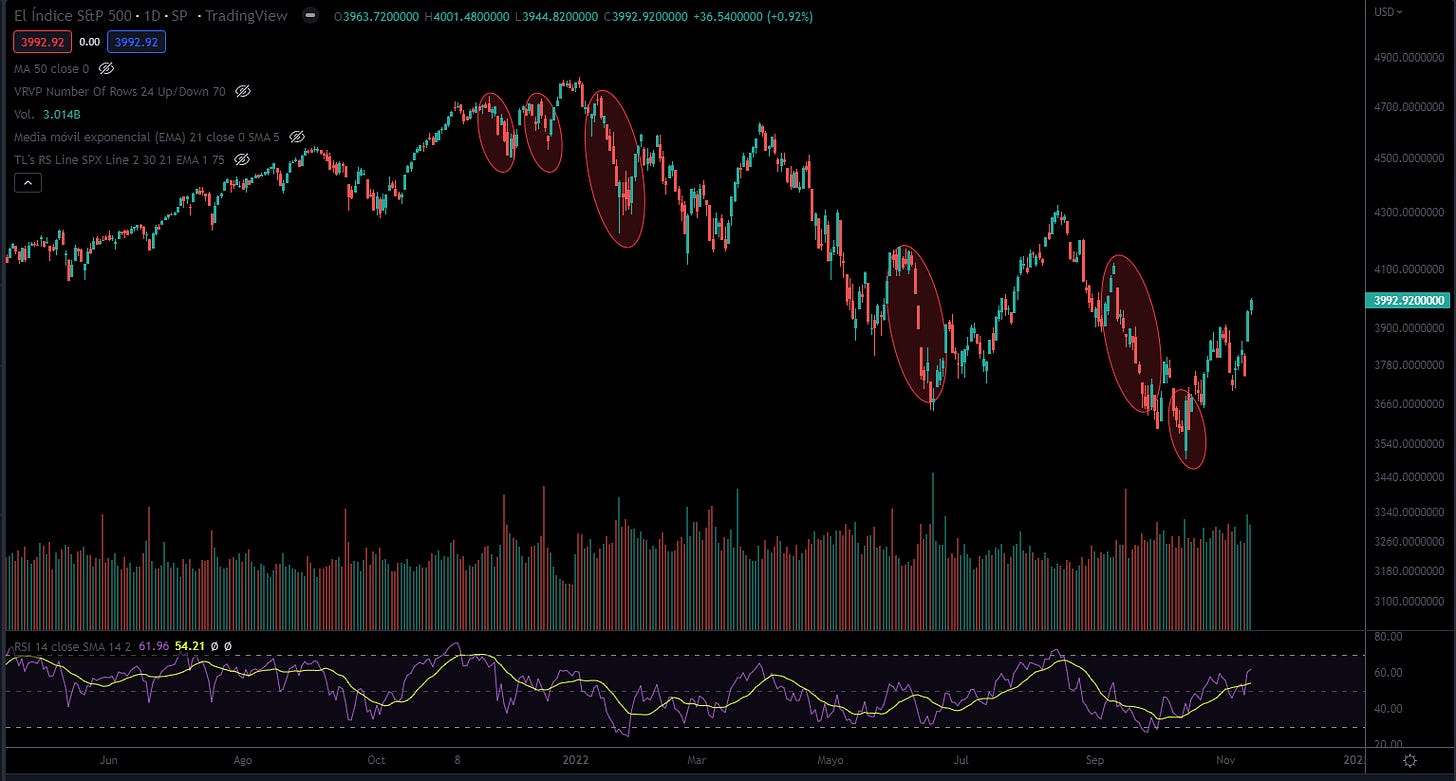Image resolution: width=1456 pixels, height=781 pixels.
Task: Click the 0.00 spread value
Action: point(90,42)
